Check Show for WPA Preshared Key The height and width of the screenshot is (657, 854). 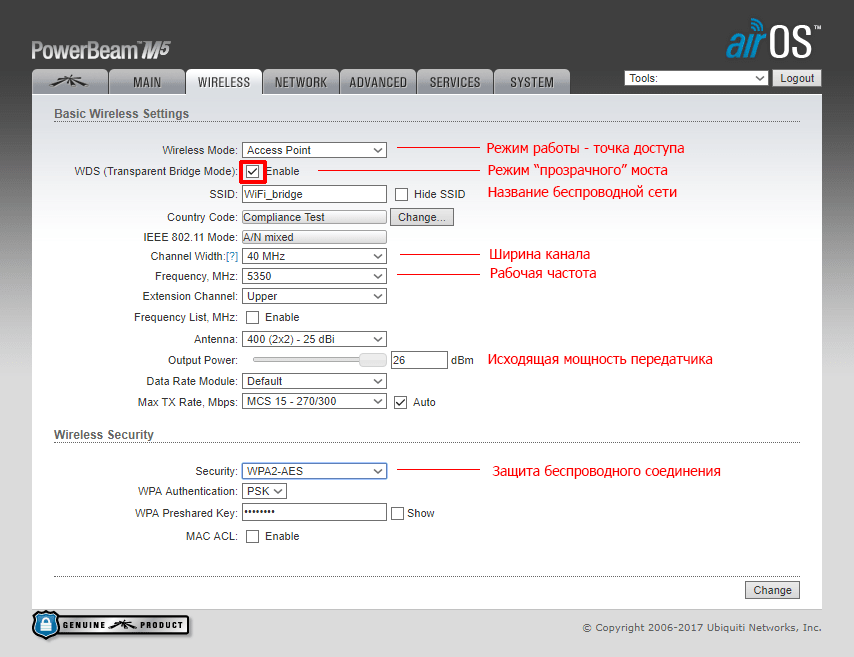(x=398, y=513)
